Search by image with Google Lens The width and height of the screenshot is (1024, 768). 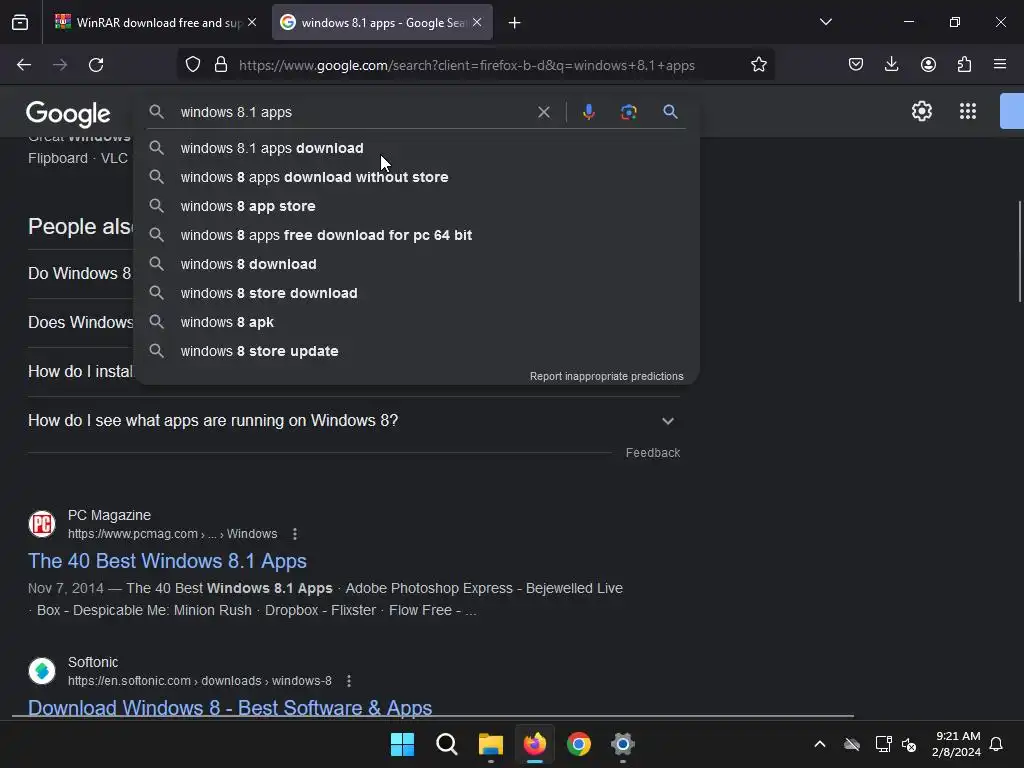[x=628, y=112]
